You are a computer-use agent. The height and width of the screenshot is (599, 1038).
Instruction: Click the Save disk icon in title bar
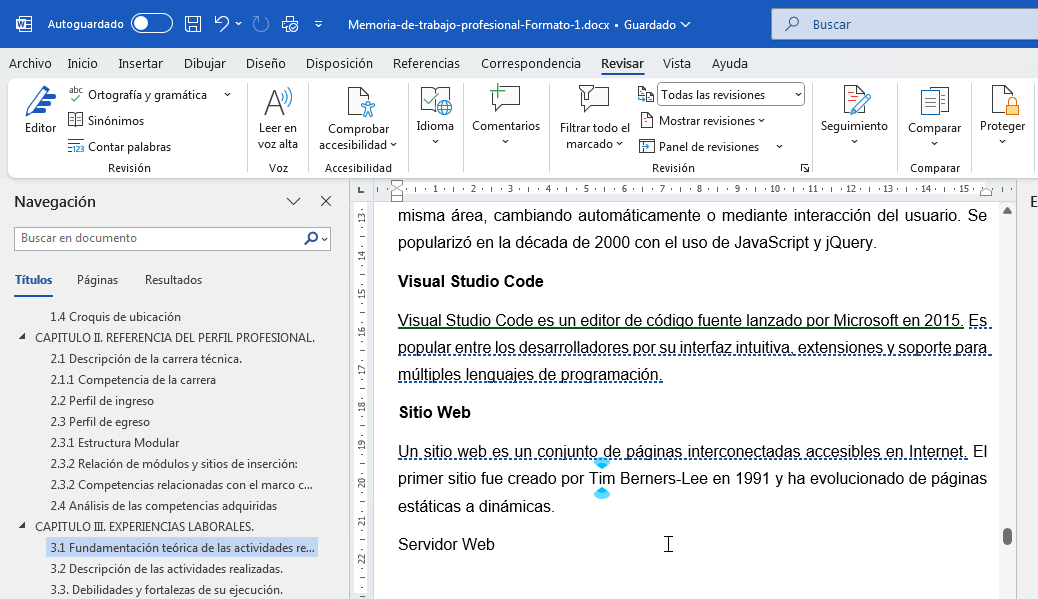(194, 24)
